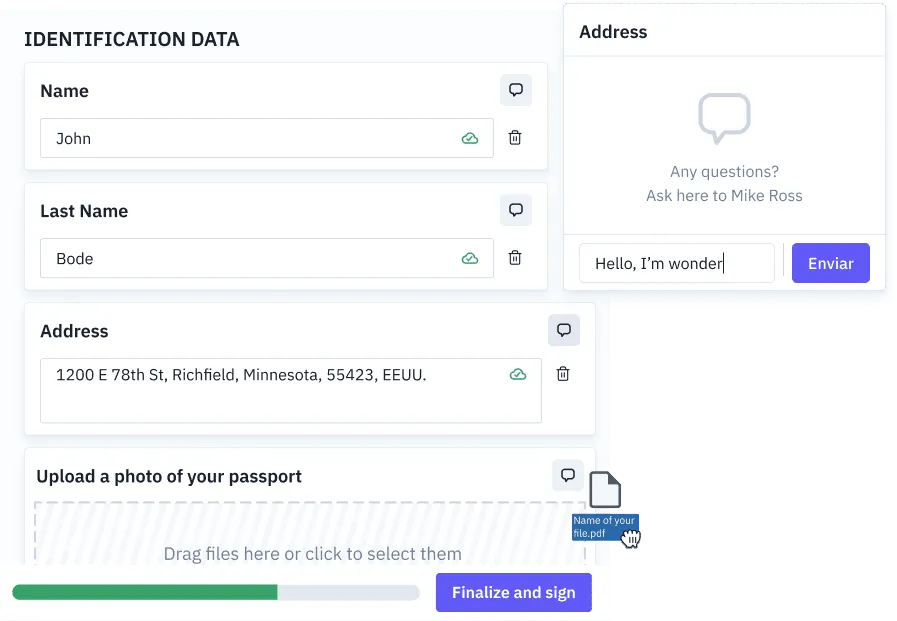Click the large chat bubble placeholder icon
897x621 pixels.
(724, 118)
